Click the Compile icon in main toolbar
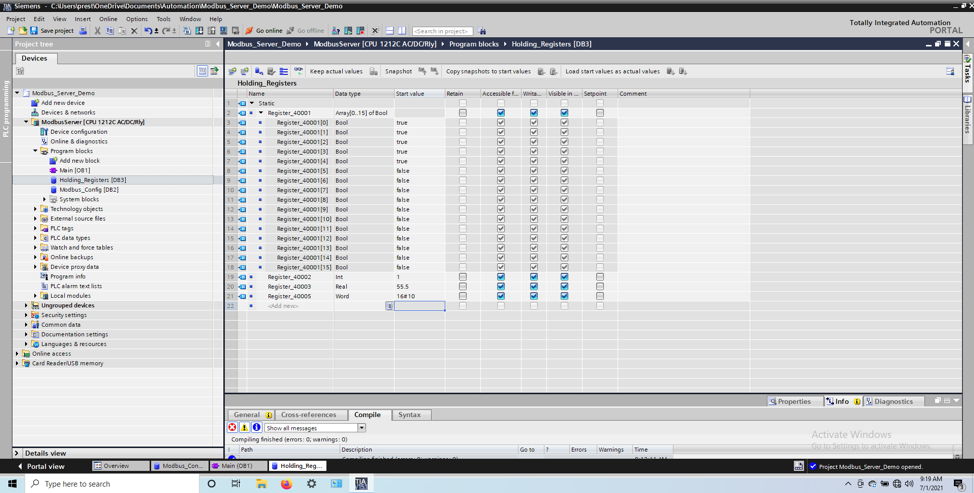The height and width of the screenshot is (493, 974). pos(187,30)
